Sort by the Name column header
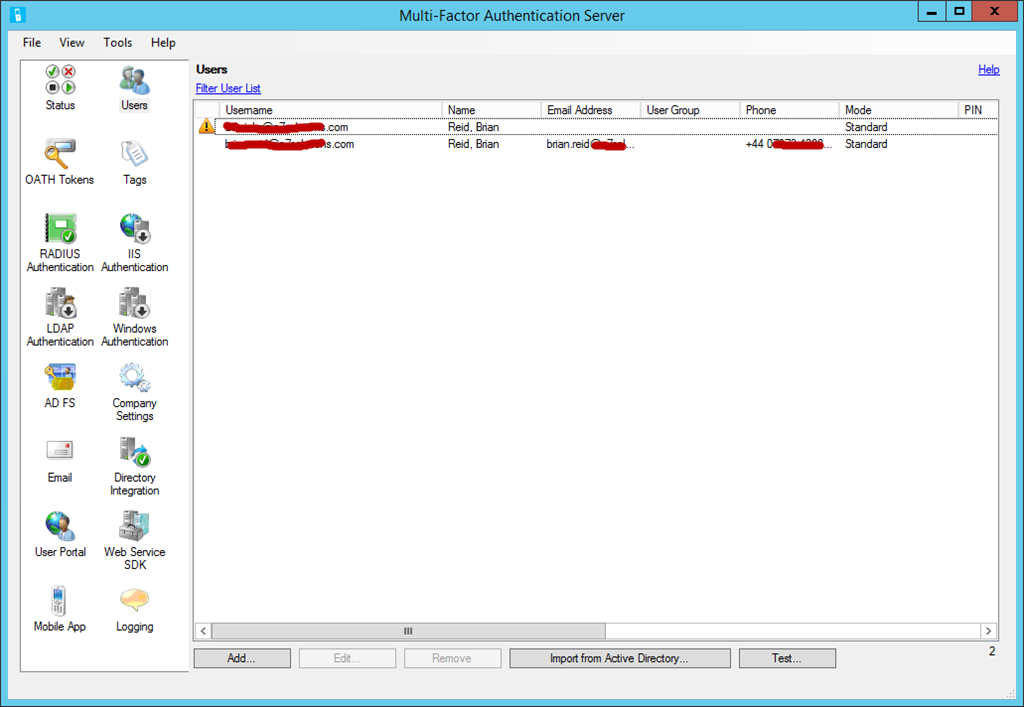This screenshot has height=707, width=1024. [492, 110]
